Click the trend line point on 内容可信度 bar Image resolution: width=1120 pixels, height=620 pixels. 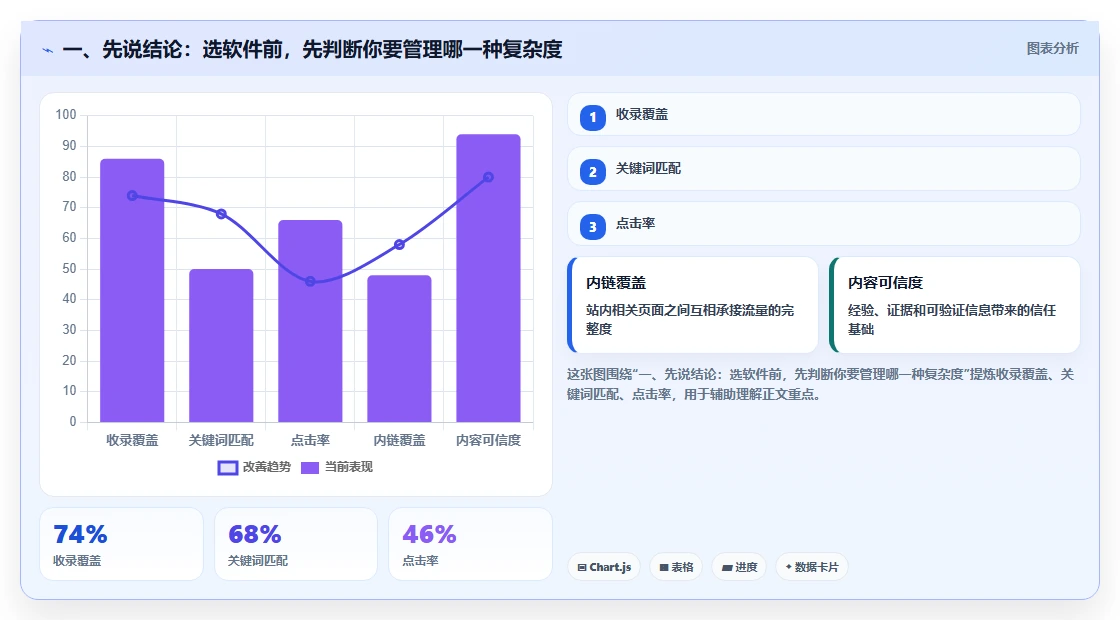(x=489, y=177)
